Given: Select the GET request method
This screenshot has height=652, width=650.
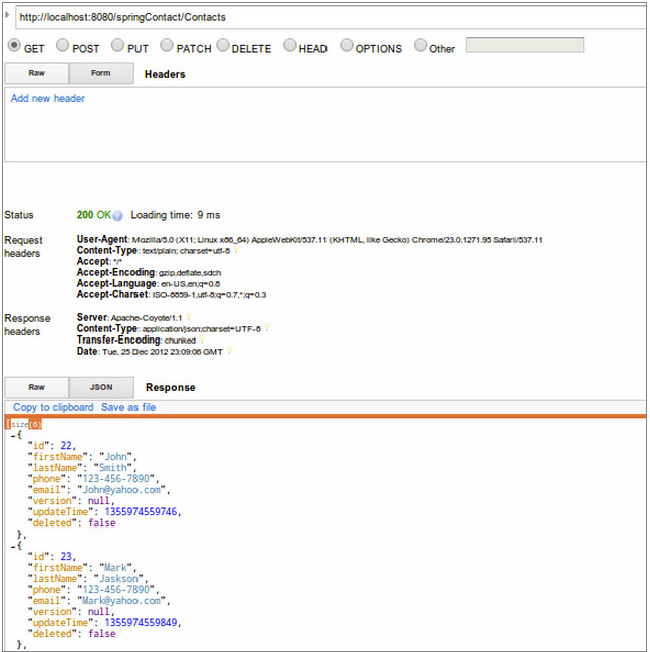Looking at the screenshot, I should pyautogui.click(x=15, y=46).
